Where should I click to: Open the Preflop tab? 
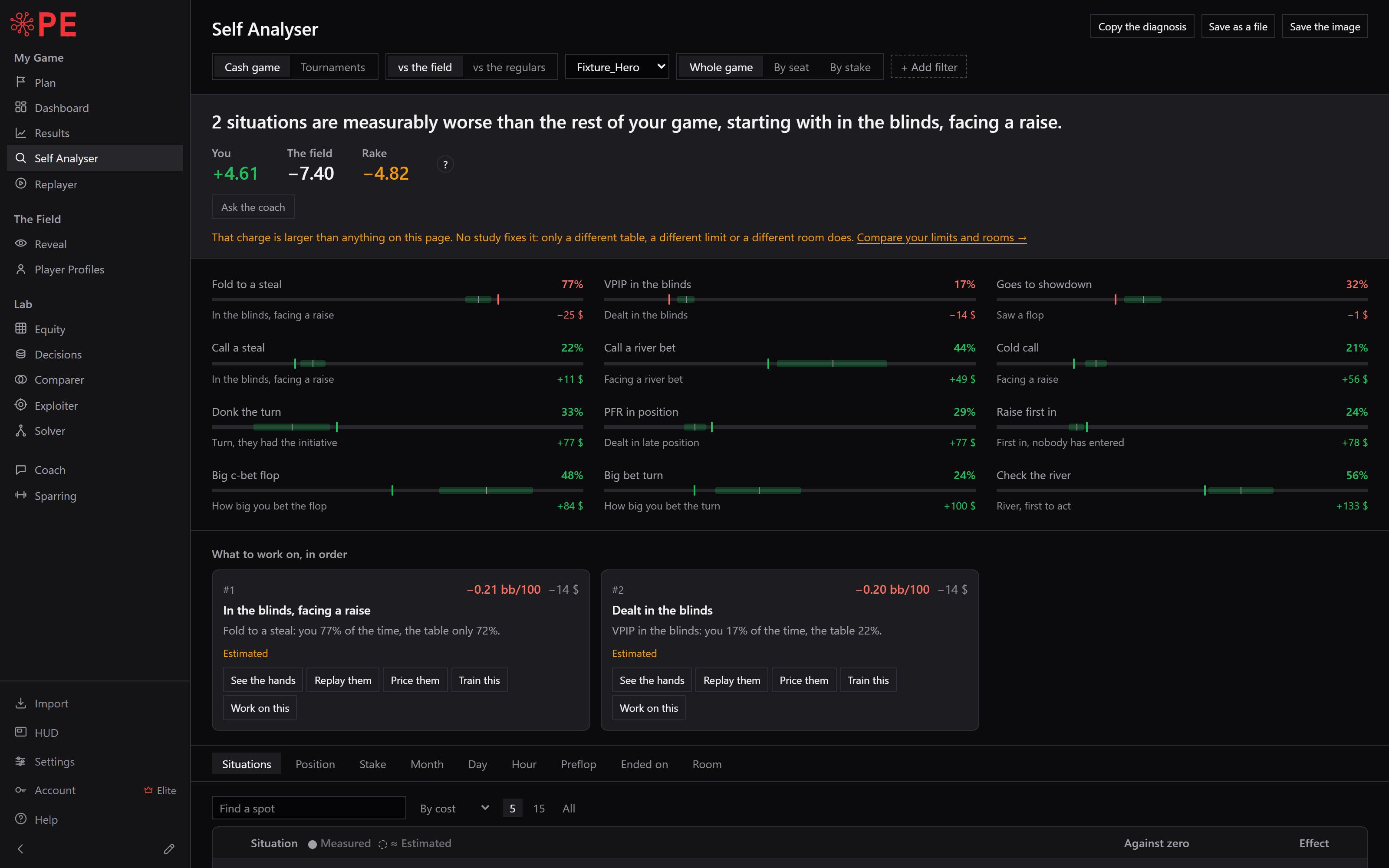(x=578, y=764)
